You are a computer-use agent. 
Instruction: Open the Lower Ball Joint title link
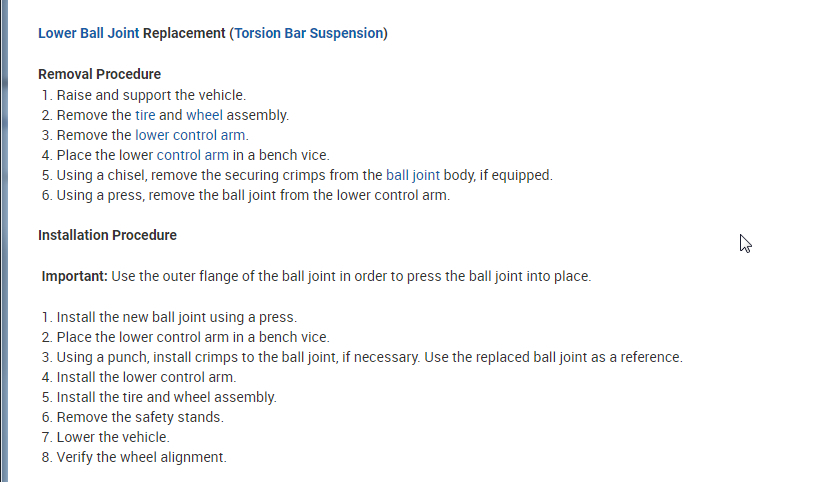pyautogui.click(x=88, y=33)
